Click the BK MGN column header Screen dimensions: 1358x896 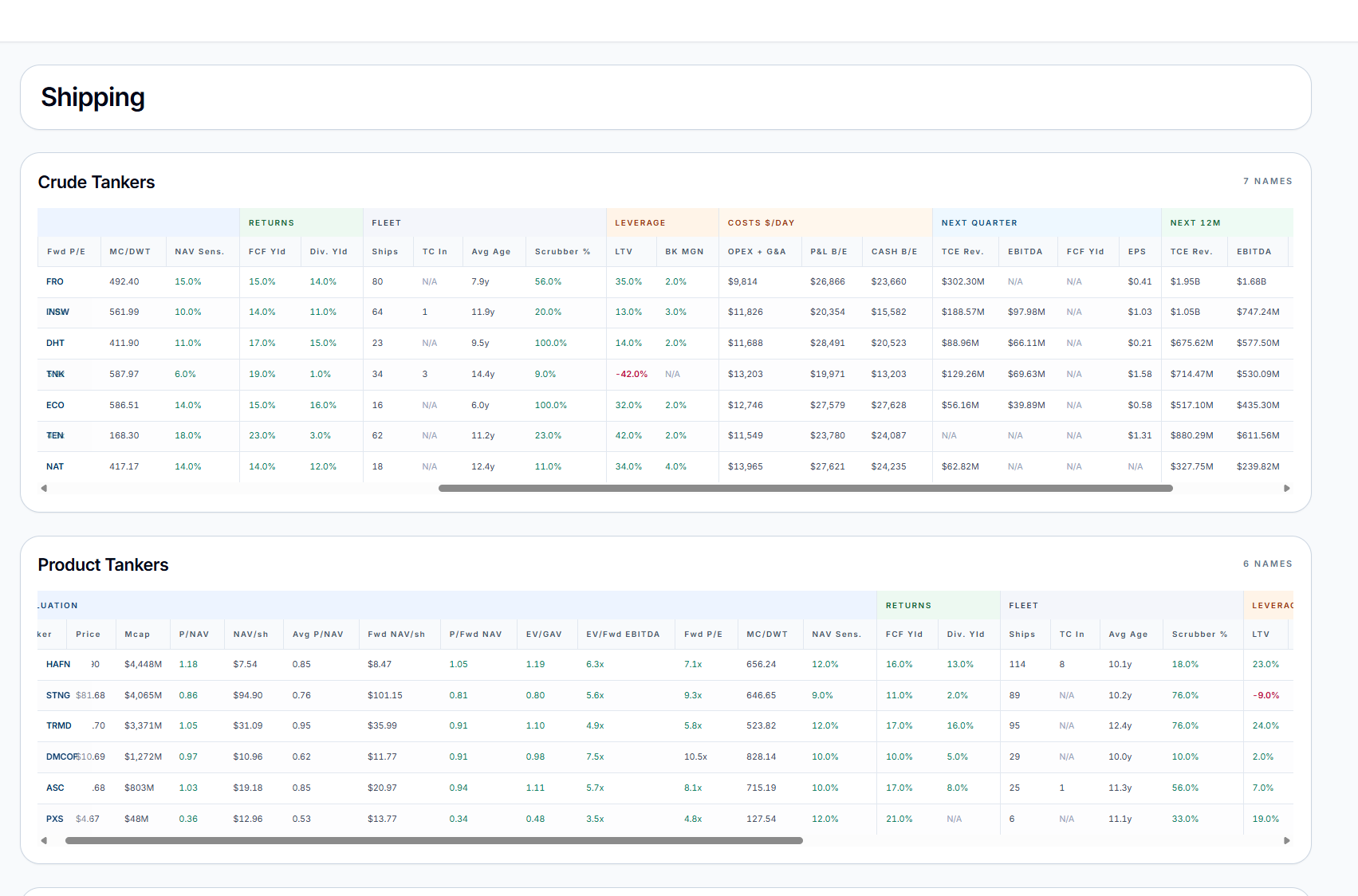(x=684, y=251)
